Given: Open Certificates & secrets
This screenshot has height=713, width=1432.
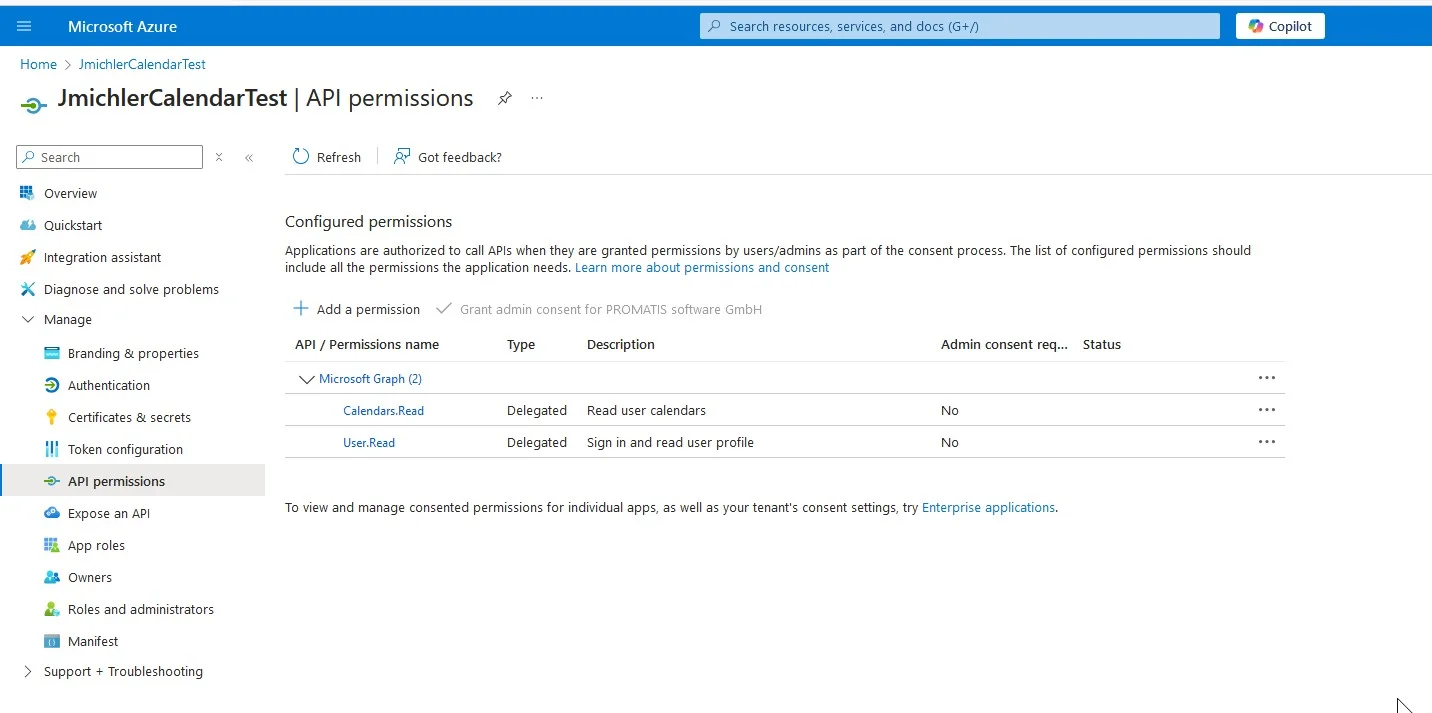Looking at the screenshot, I should (129, 417).
